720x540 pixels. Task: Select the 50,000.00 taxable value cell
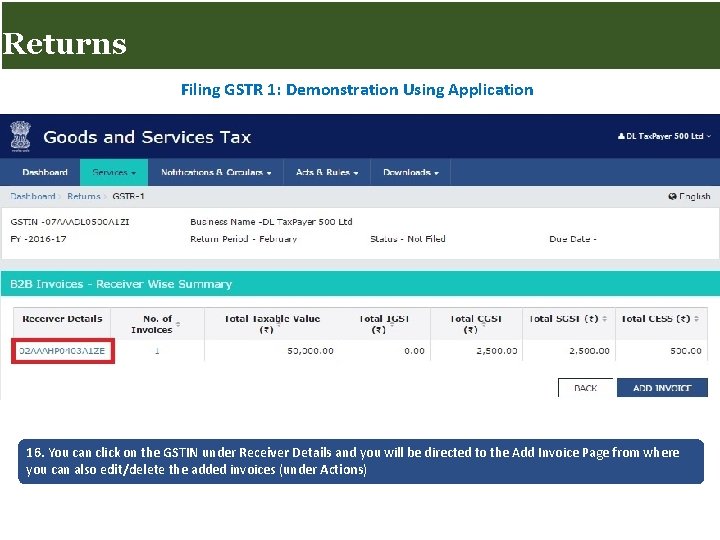pyautogui.click(x=310, y=351)
